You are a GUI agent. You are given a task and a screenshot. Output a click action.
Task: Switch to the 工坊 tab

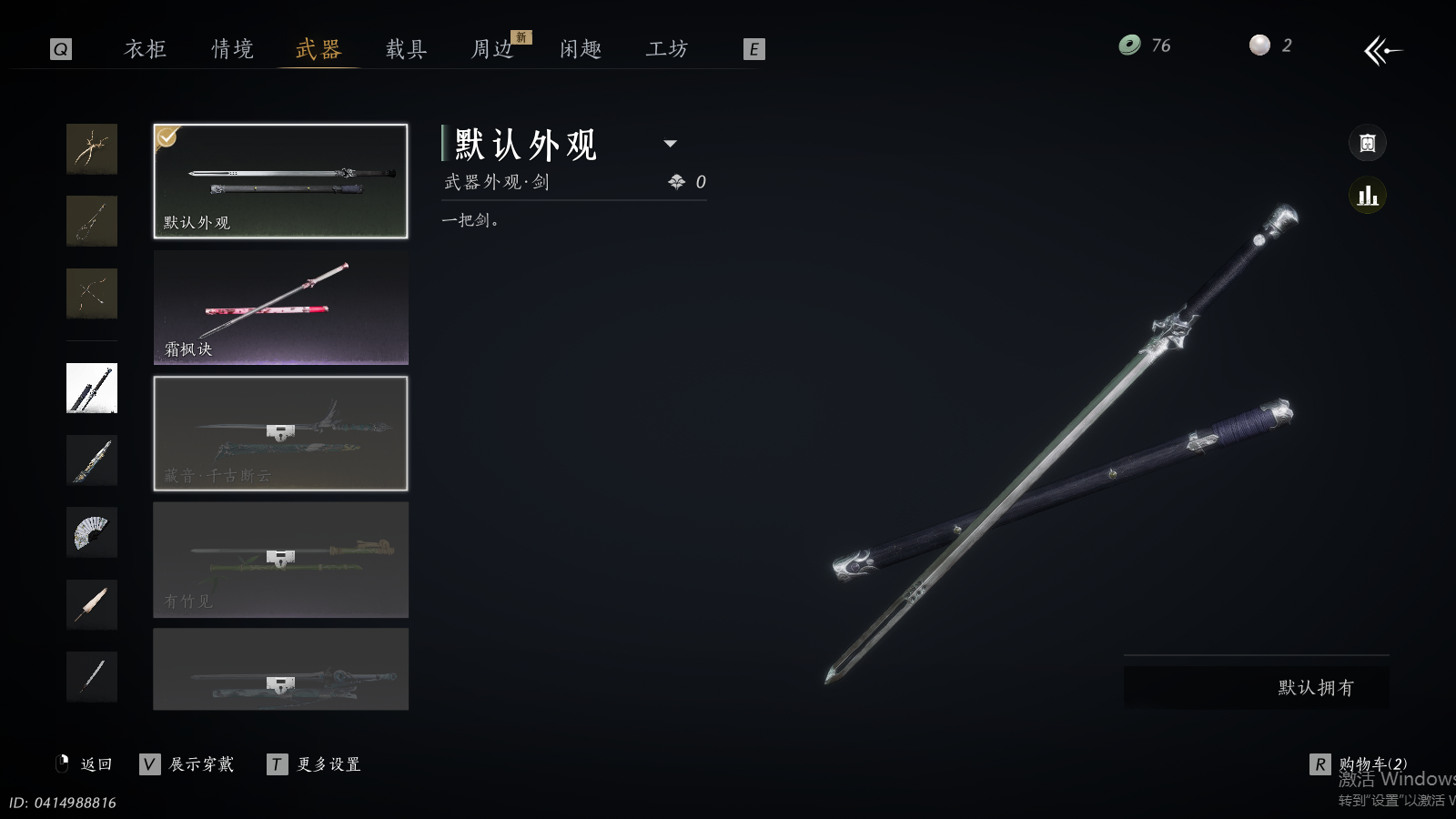(x=667, y=49)
